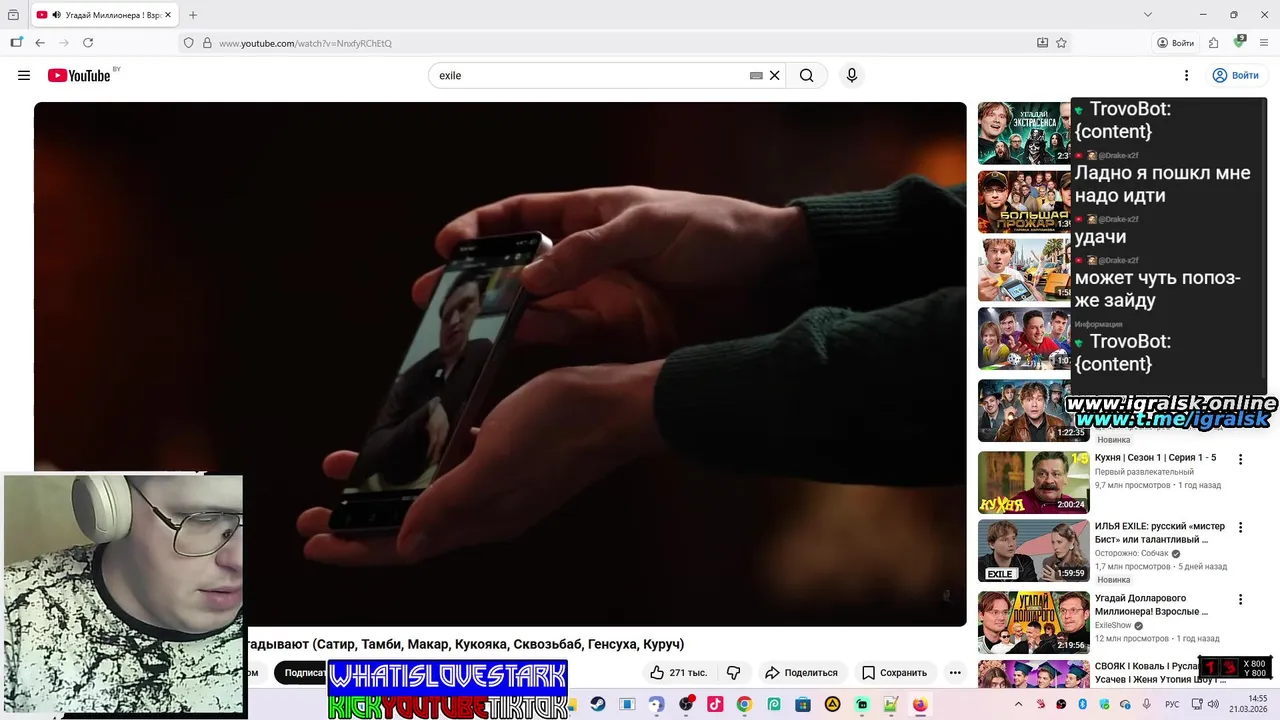Open Кухня | Сезон 1 video thumbnail

tap(1033, 482)
